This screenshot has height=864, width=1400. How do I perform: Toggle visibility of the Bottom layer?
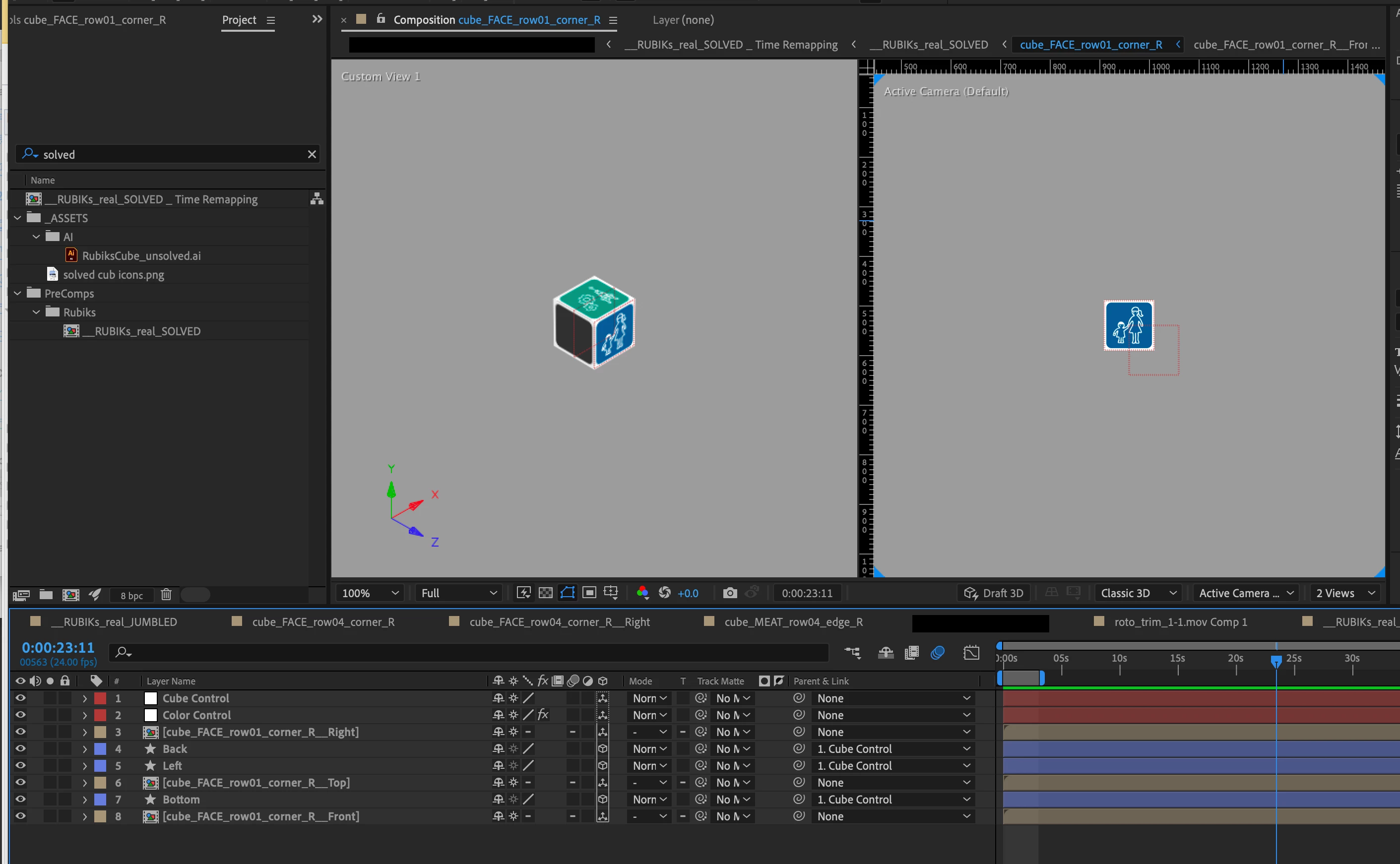(20, 799)
